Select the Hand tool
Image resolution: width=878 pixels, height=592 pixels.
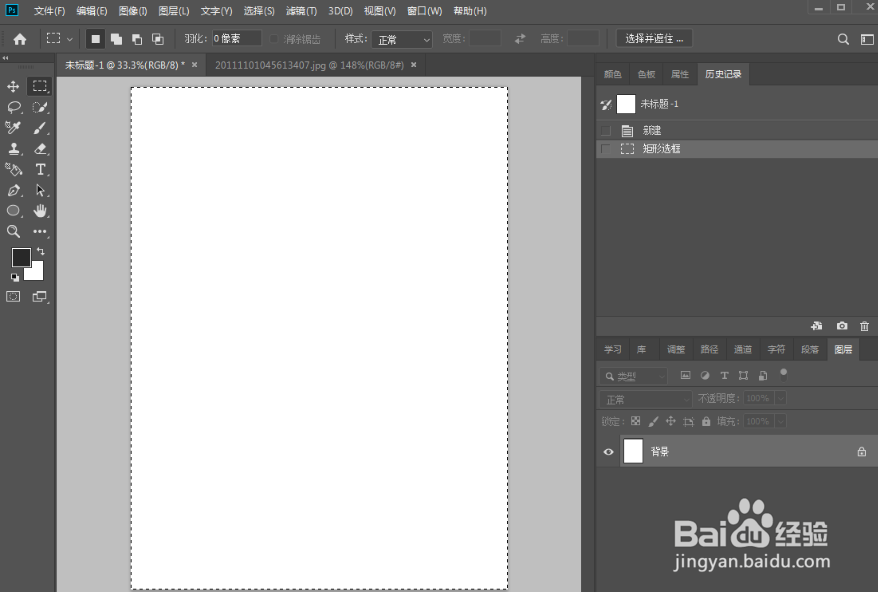[x=40, y=211]
